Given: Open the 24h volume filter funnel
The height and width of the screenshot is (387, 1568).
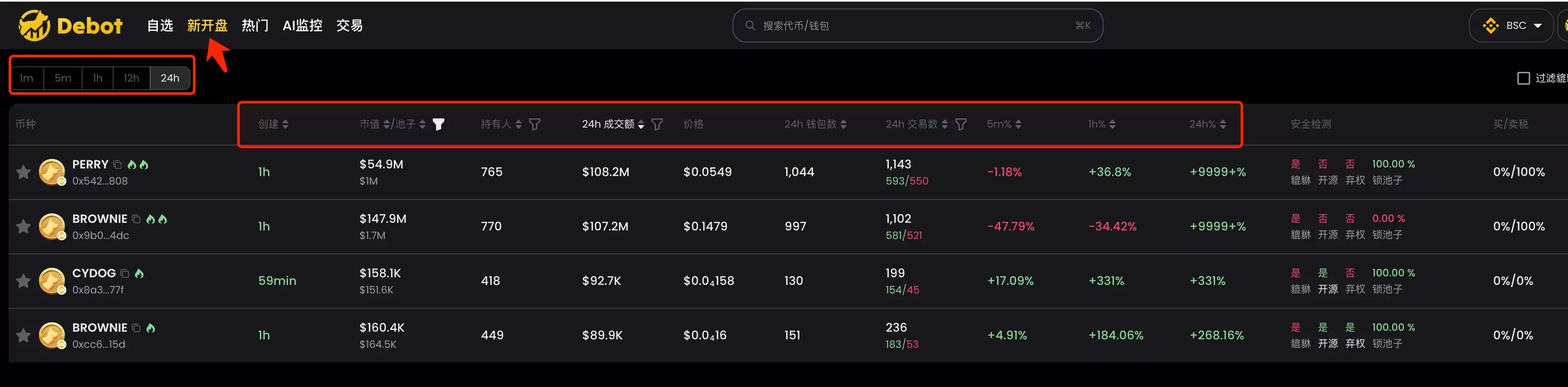Looking at the screenshot, I should coord(657,124).
